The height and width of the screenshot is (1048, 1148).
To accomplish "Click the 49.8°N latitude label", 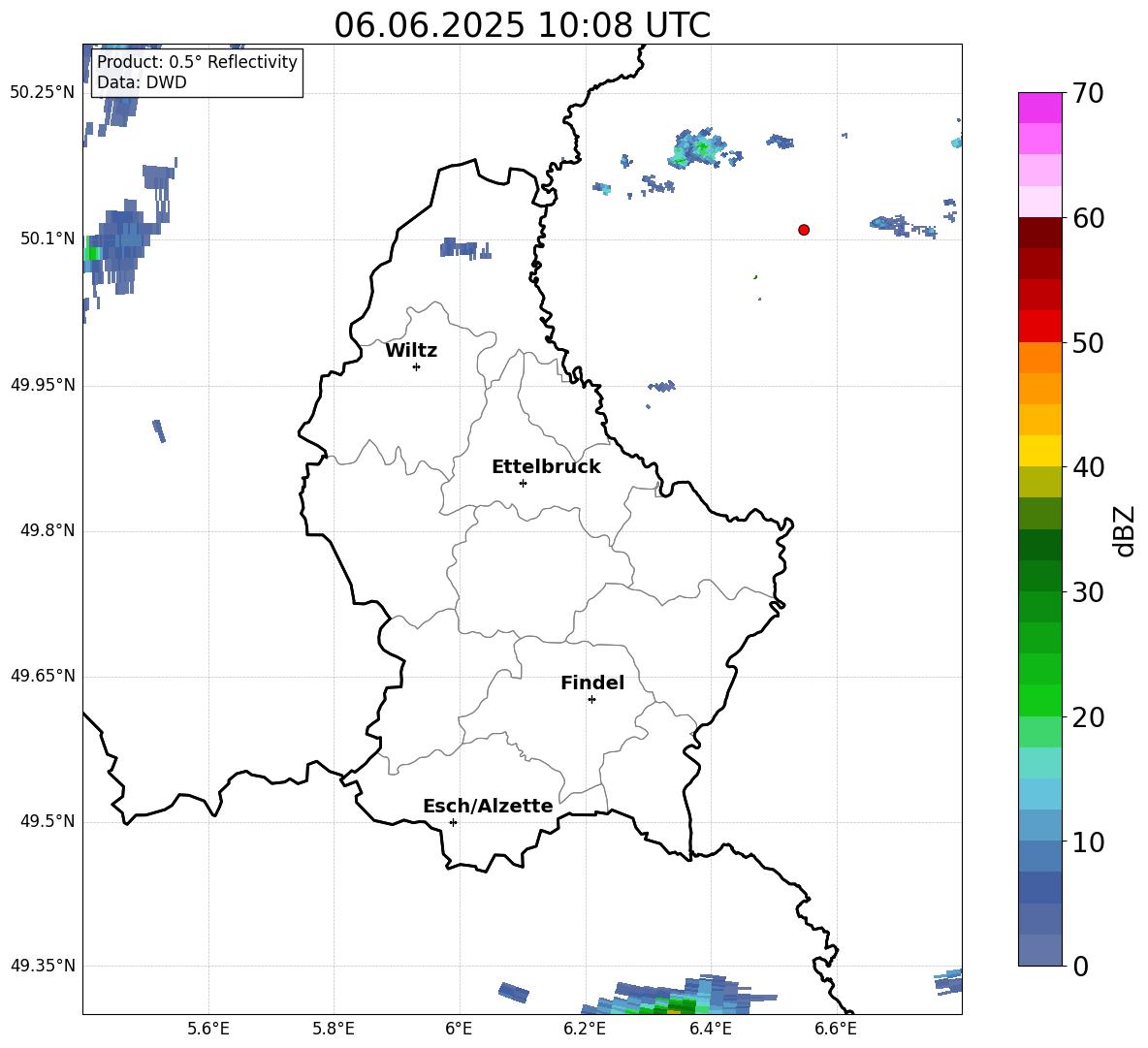I will (48, 530).
